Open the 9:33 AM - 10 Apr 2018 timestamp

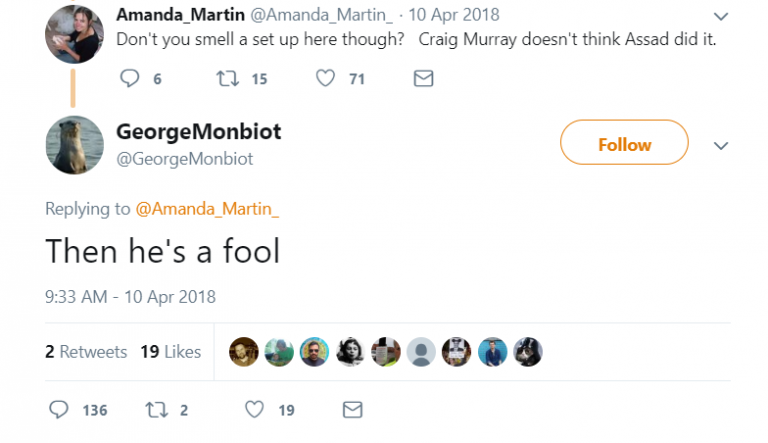(130, 296)
